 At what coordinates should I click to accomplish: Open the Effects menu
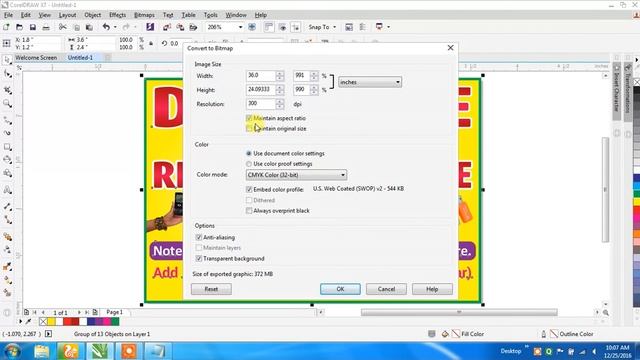(x=117, y=15)
